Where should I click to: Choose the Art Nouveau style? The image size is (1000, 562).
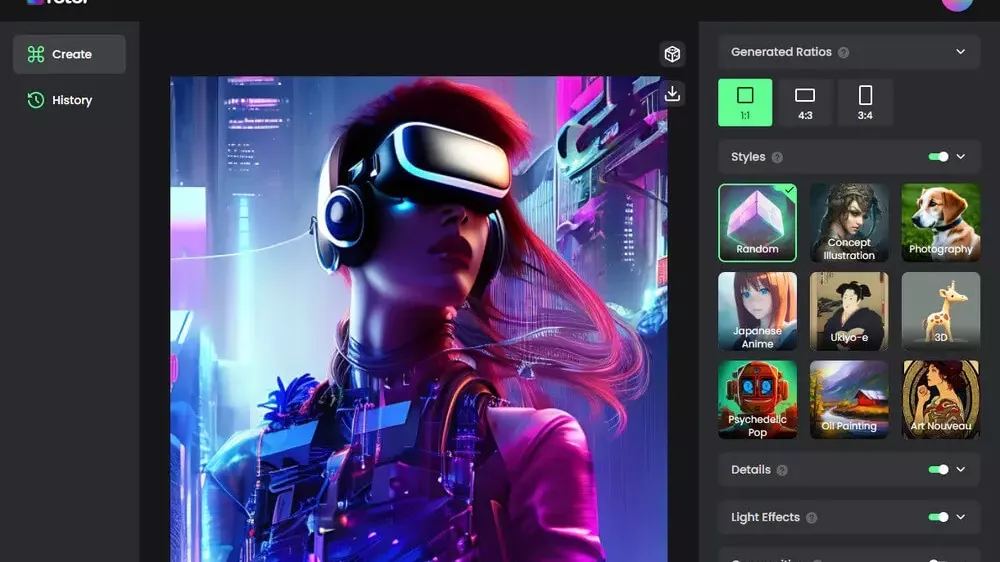coord(941,400)
